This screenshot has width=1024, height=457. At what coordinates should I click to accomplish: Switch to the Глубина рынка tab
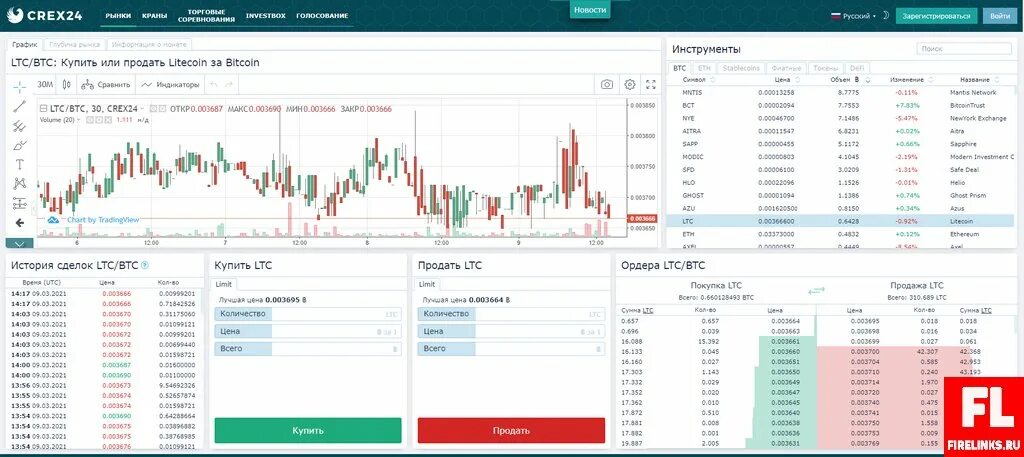click(74, 45)
